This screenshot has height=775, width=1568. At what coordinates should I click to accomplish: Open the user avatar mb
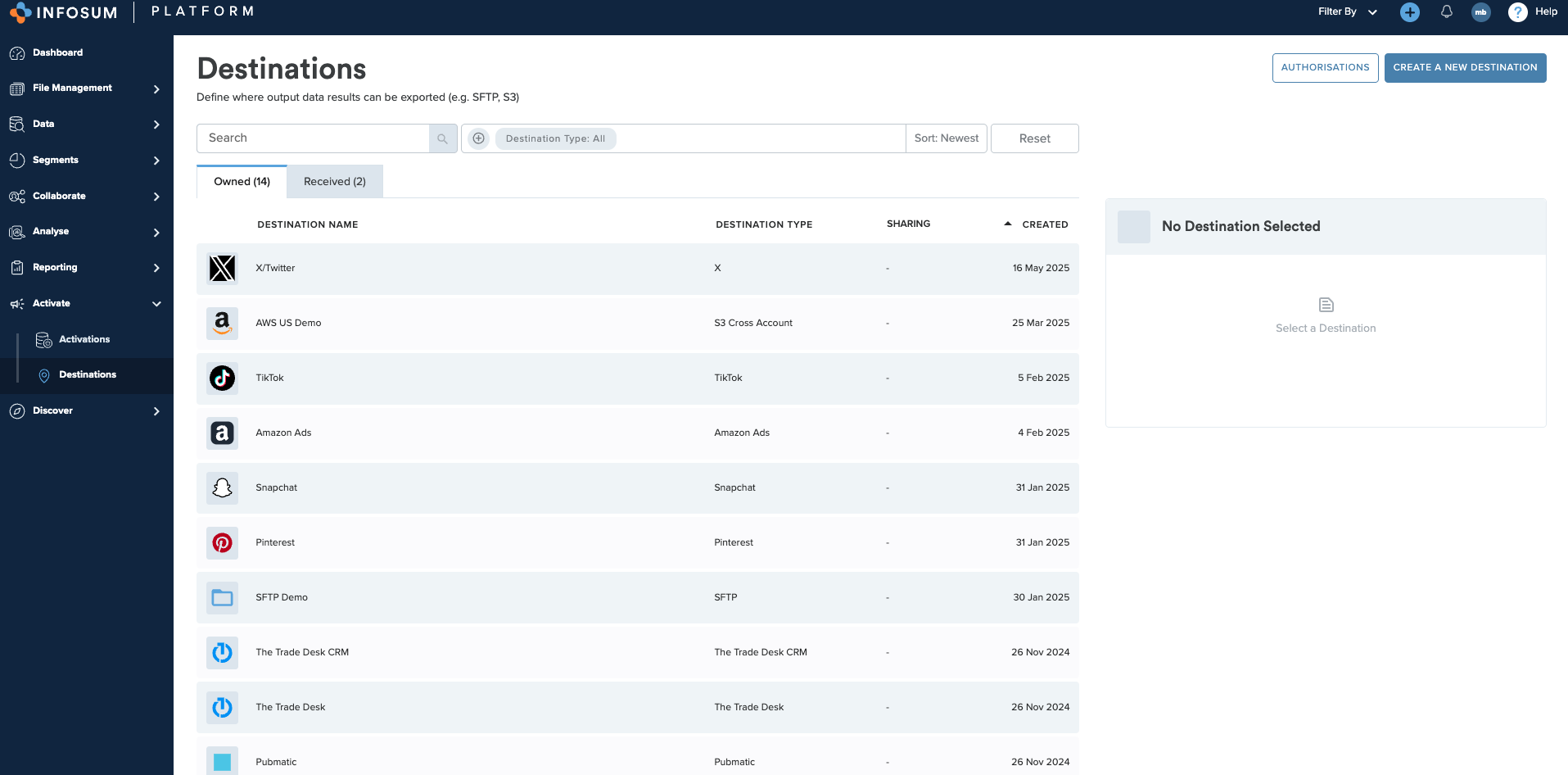1480,12
